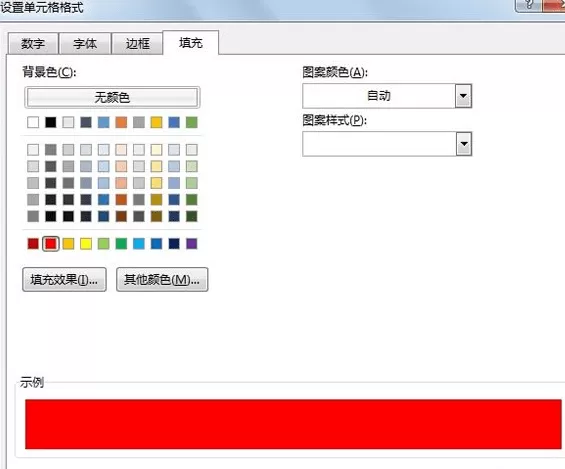565x469 pixels.
Task: Choose the dark red standard color swatch
Action: click(x=33, y=244)
